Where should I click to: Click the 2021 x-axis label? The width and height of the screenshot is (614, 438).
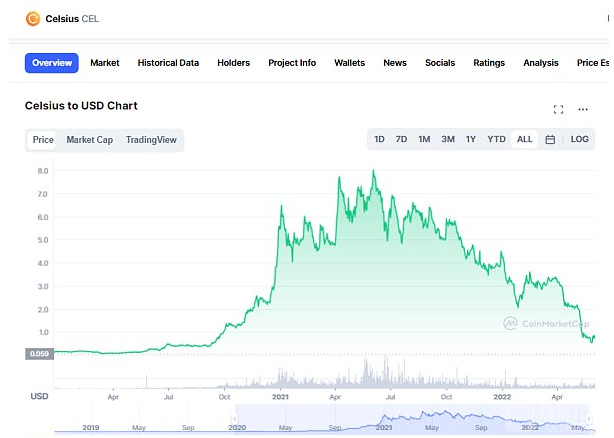[280, 397]
